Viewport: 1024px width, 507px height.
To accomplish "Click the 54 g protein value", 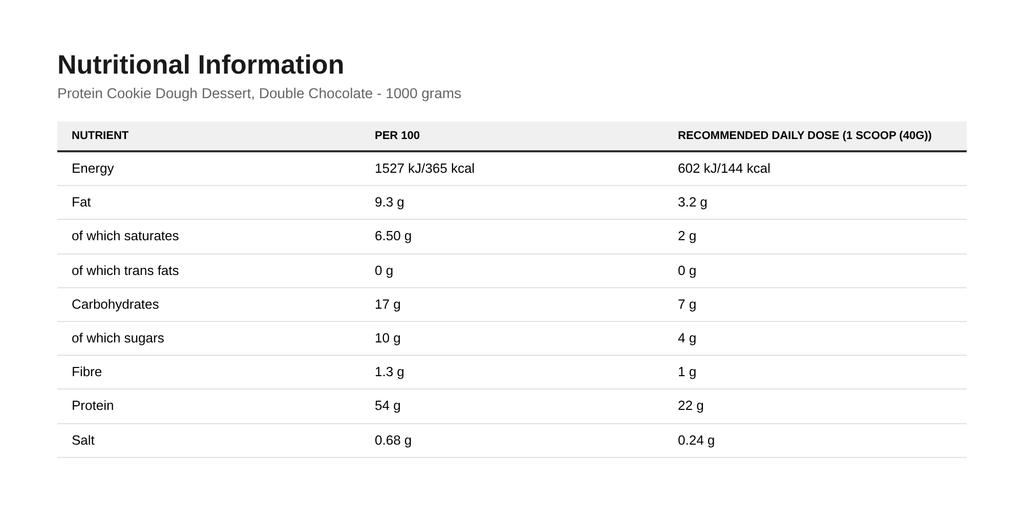I will (388, 406).
